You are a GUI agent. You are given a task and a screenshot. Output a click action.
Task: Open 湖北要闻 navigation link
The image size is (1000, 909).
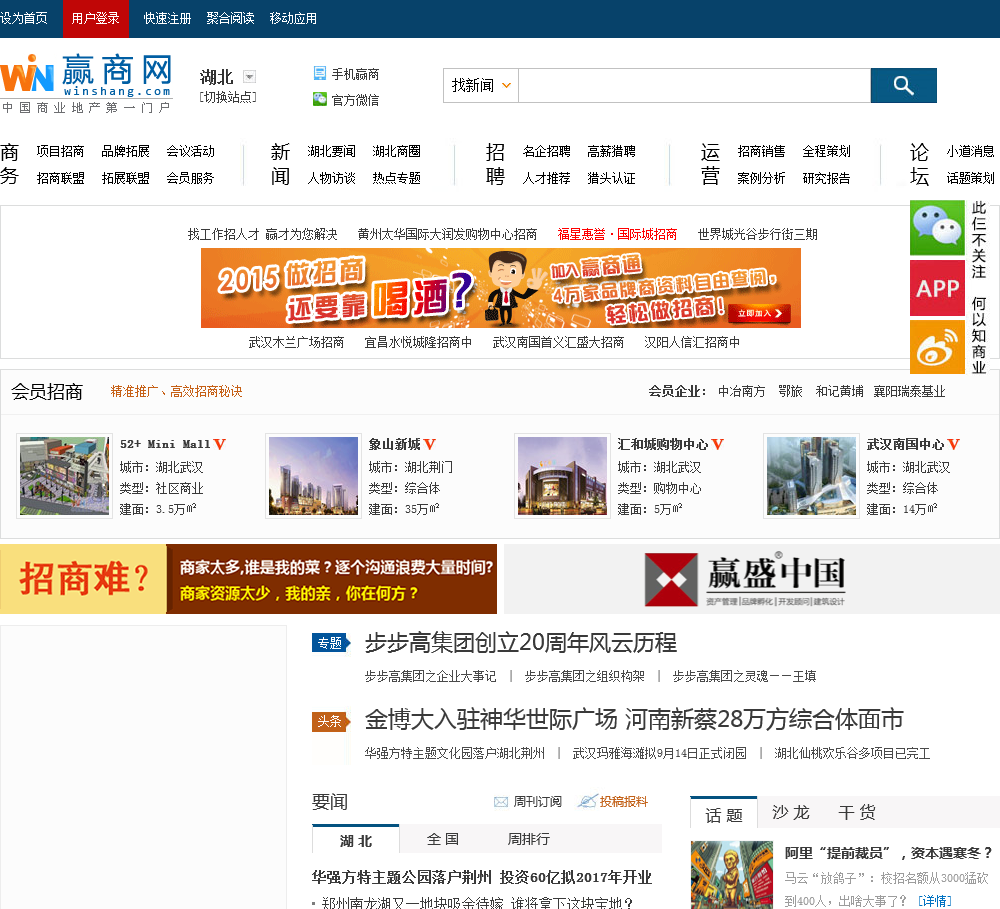point(332,151)
